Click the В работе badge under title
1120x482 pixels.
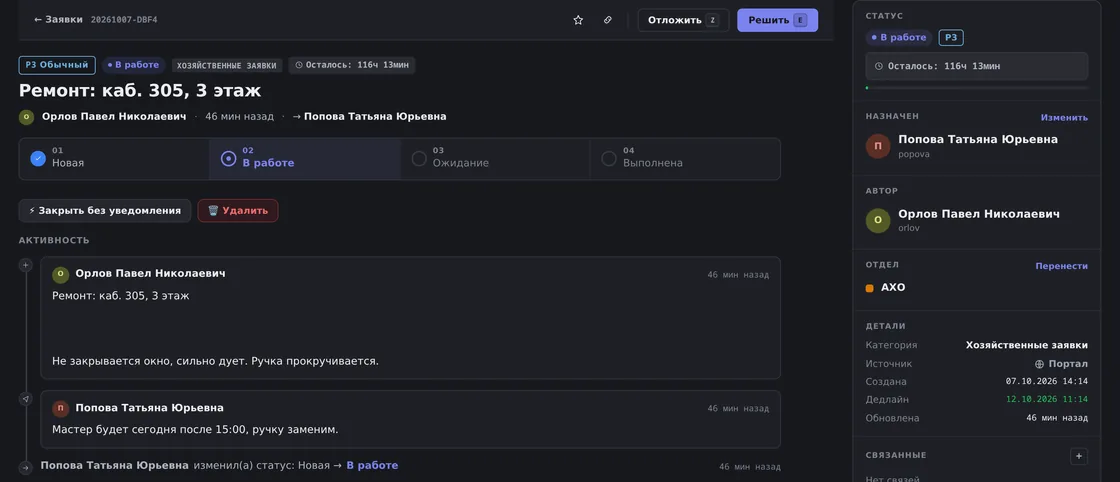[133, 65]
